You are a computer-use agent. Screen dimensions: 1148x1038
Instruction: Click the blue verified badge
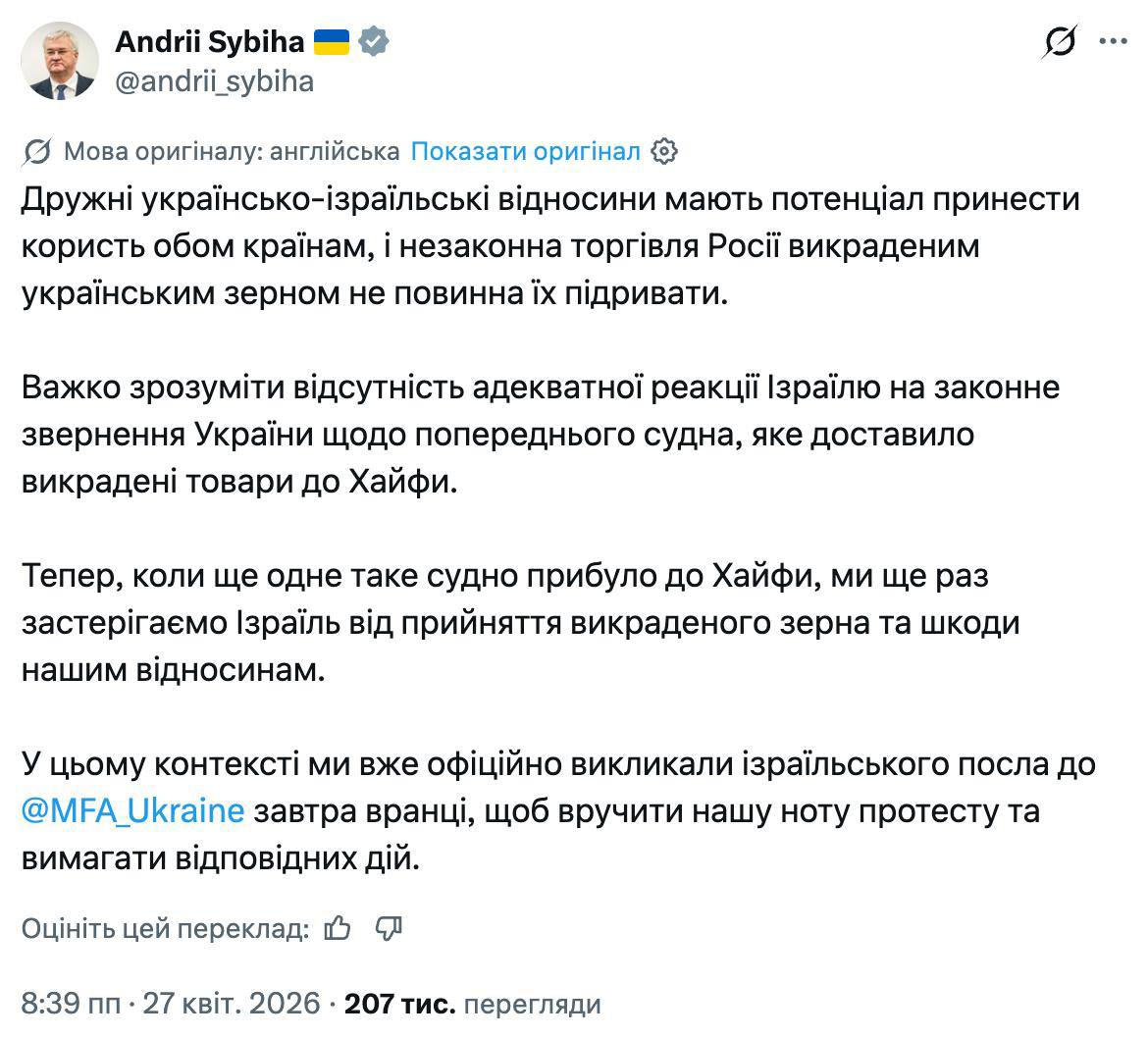pyautogui.click(x=374, y=41)
